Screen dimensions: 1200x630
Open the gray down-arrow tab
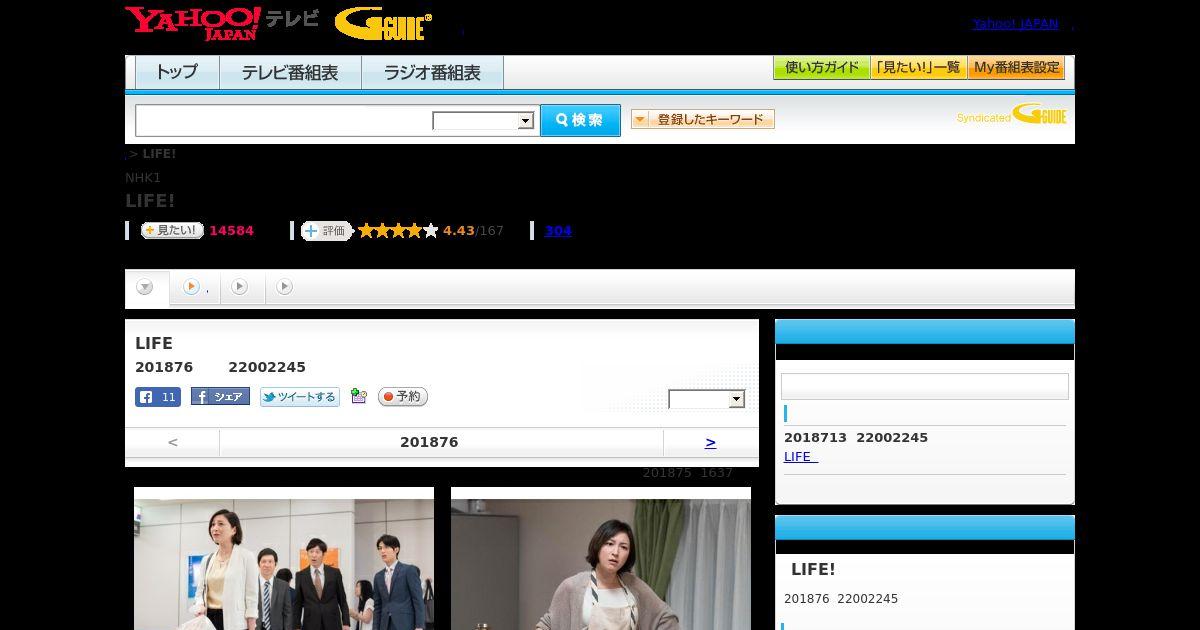(146, 288)
